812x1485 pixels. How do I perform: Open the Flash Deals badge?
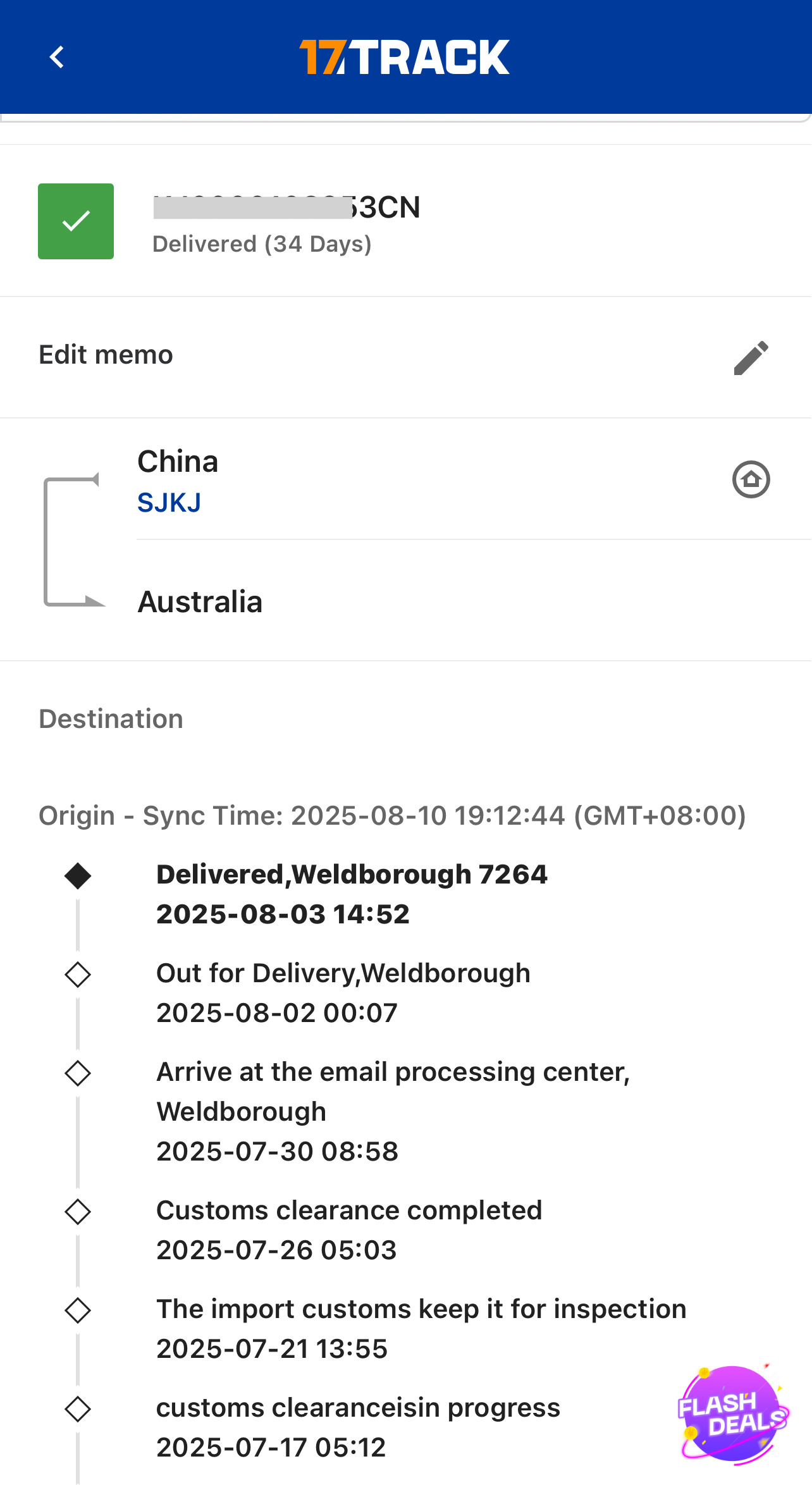pyautogui.click(x=732, y=1415)
